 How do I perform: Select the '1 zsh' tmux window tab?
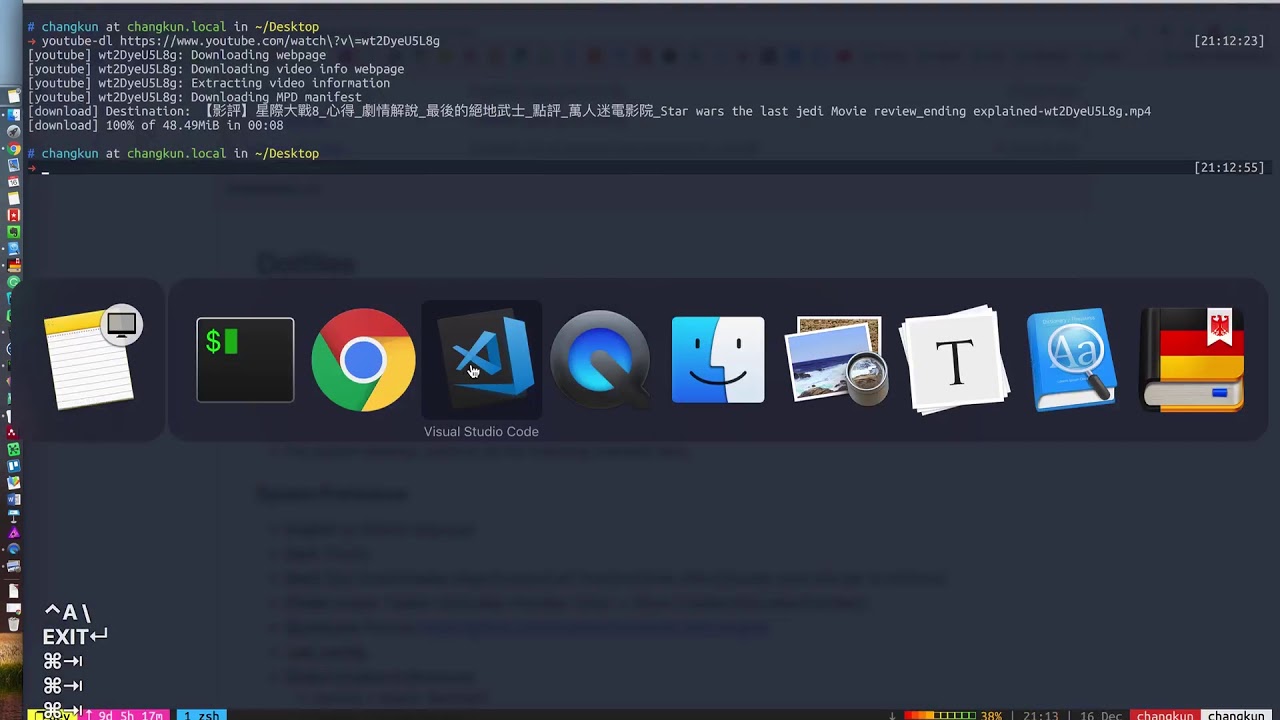pyautogui.click(x=202, y=715)
